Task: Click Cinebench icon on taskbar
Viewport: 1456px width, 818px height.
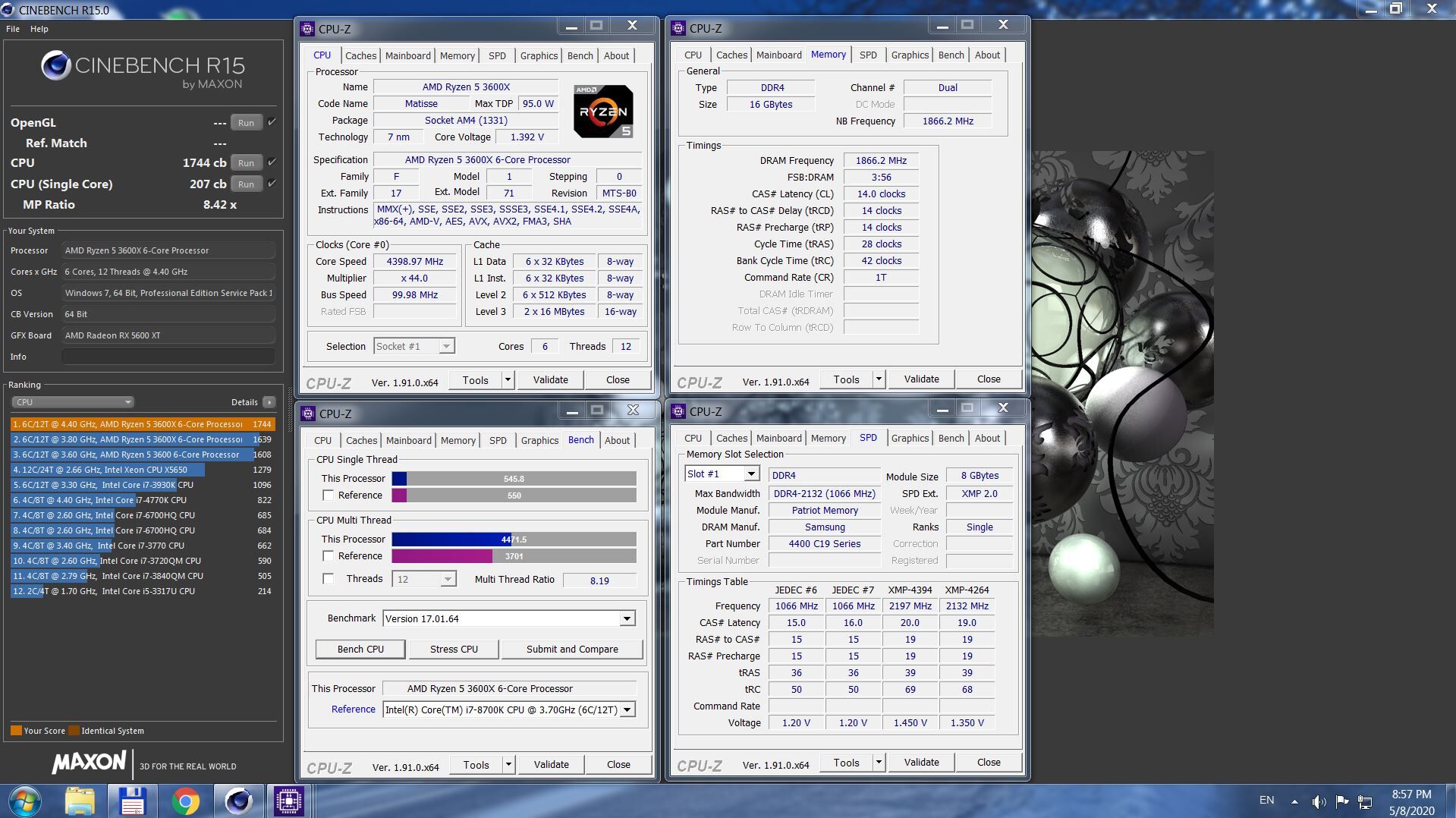Action: 238,801
